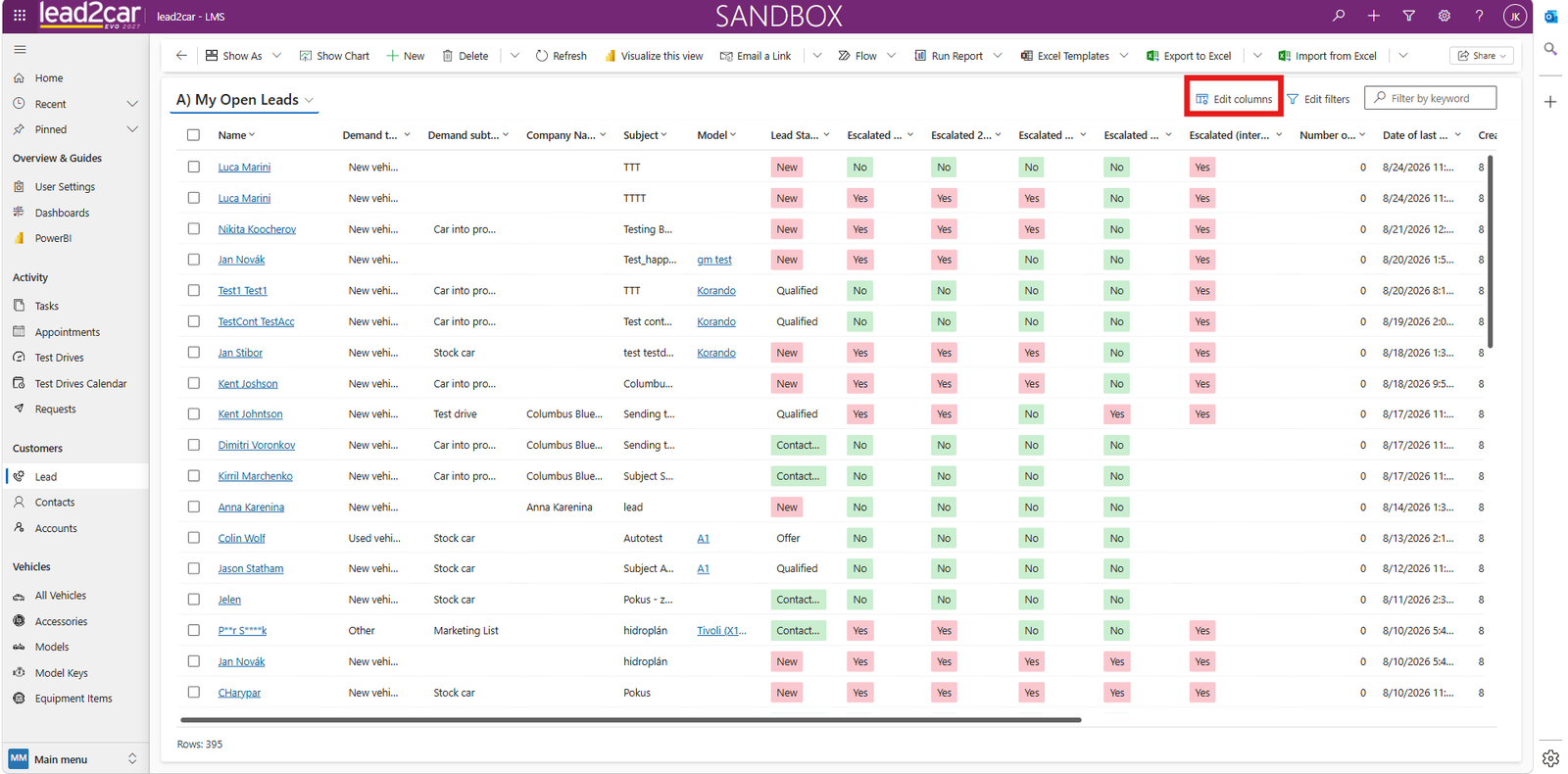The height and width of the screenshot is (774, 1568).
Task: Click Export to Excel
Action: click(1189, 56)
